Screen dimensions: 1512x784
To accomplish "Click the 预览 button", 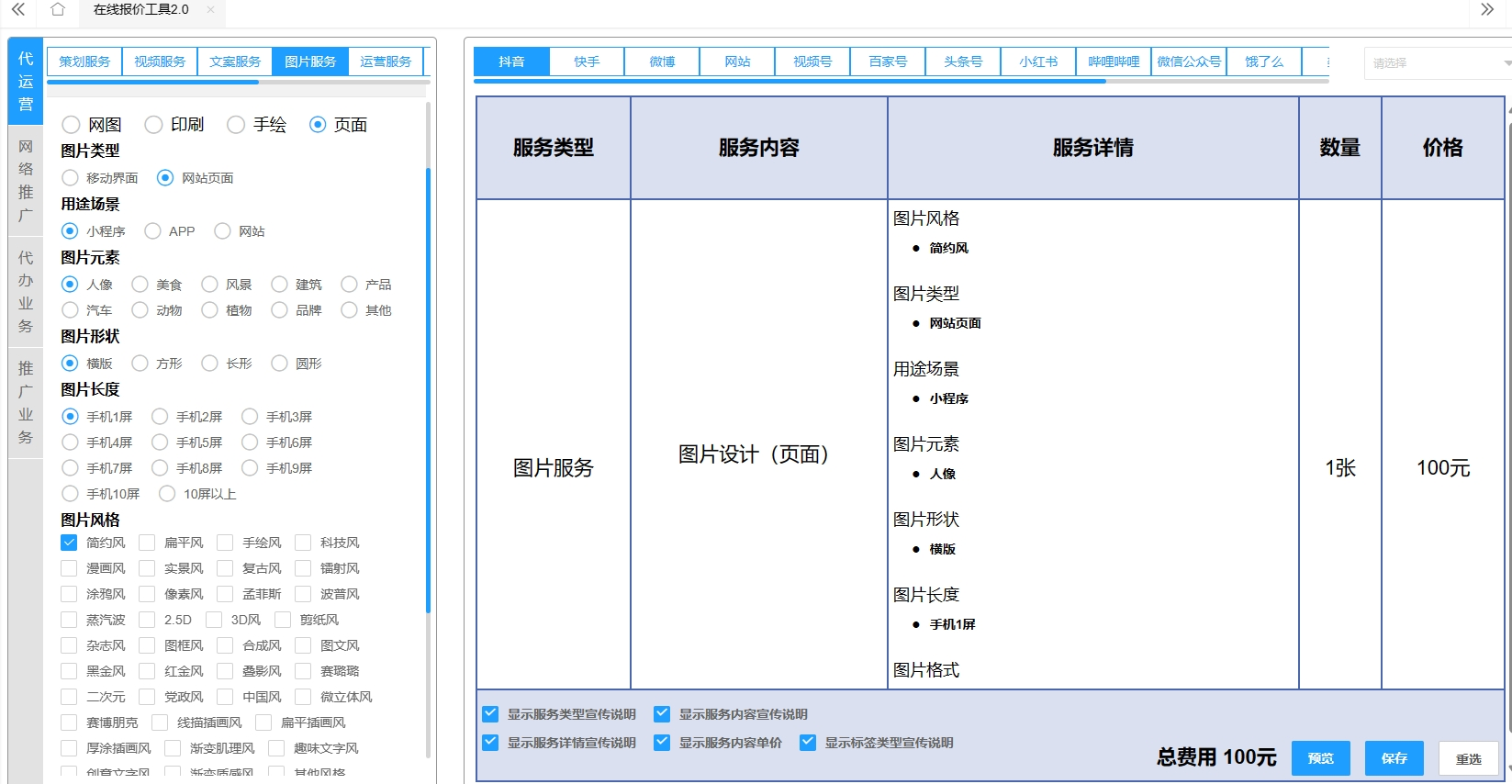I will pyautogui.click(x=1320, y=758).
